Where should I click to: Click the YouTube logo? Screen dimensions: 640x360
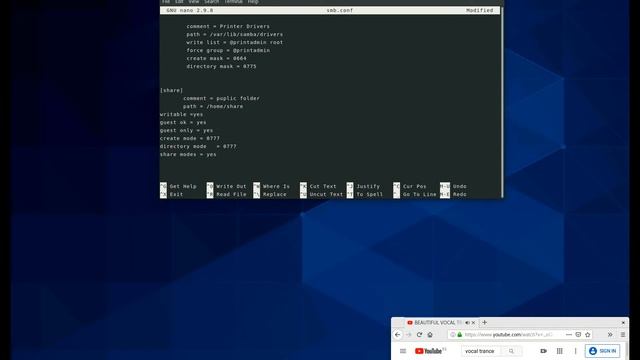[x=430, y=351]
